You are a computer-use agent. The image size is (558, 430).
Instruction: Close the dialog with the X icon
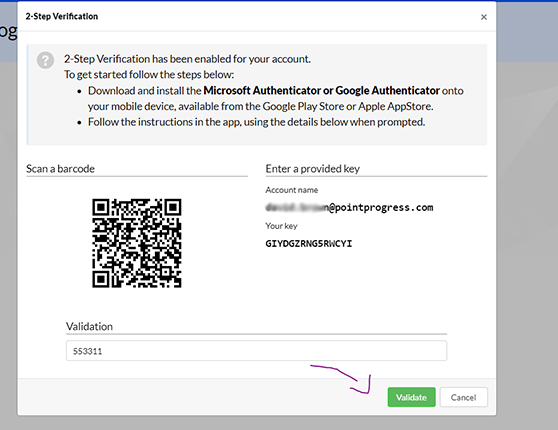tap(484, 17)
